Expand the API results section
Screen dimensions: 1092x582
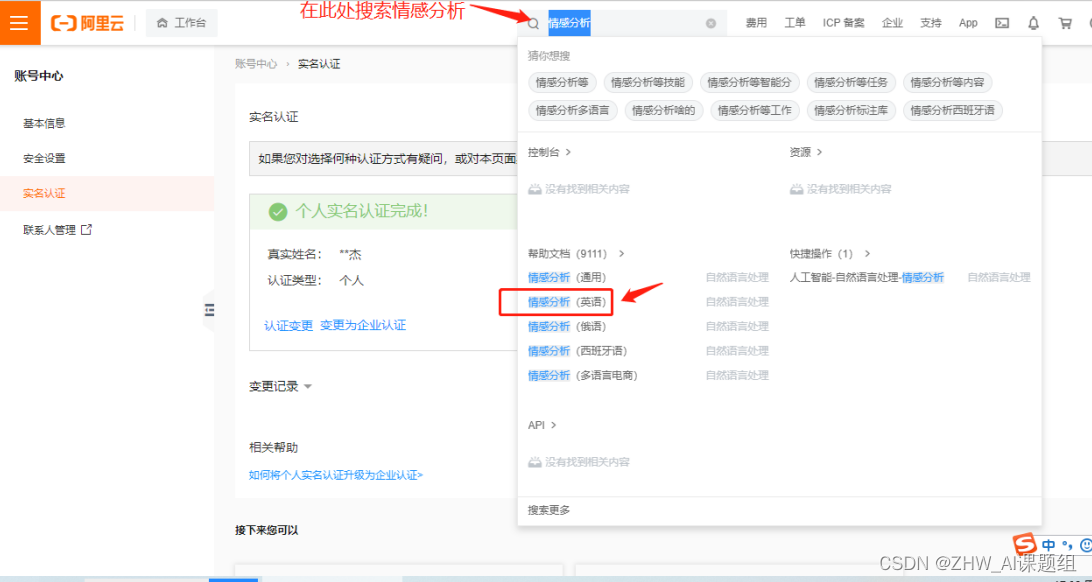[542, 425]
